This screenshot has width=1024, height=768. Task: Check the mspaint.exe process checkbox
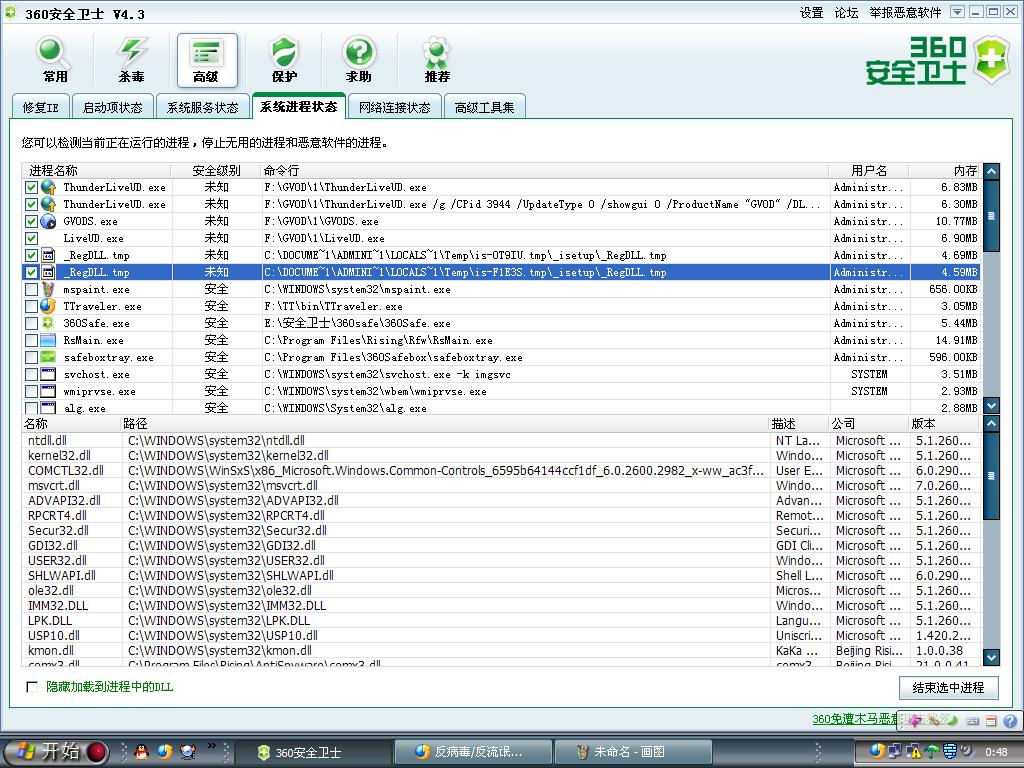coord(31,289)
